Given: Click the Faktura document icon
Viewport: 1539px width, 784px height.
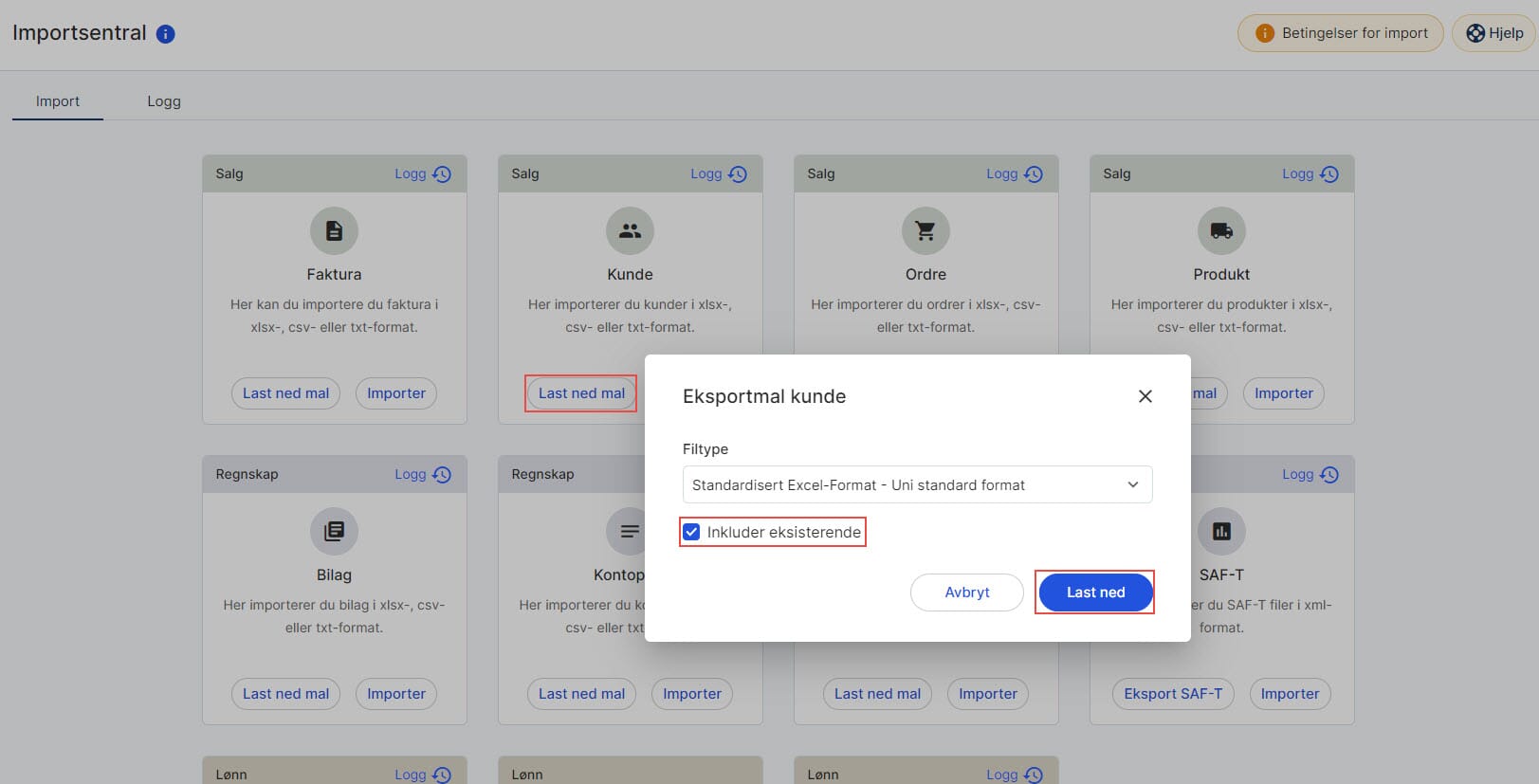Looking at the screenshot, I should 334,230.
